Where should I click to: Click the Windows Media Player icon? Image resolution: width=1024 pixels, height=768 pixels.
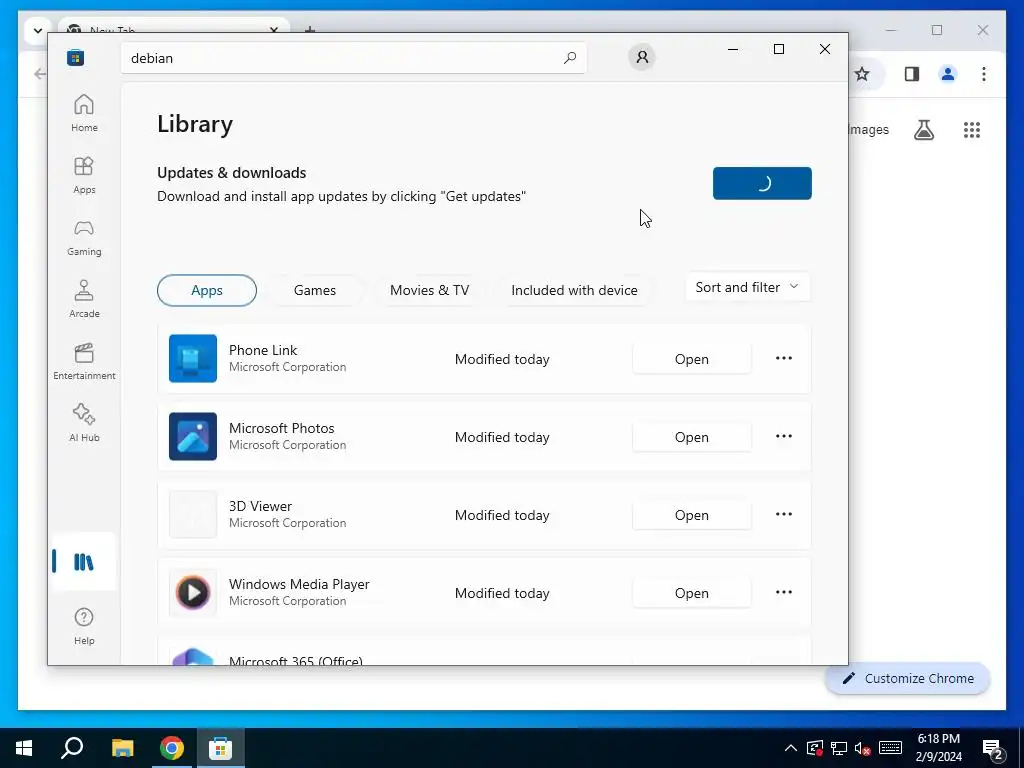tap(193, 592)
